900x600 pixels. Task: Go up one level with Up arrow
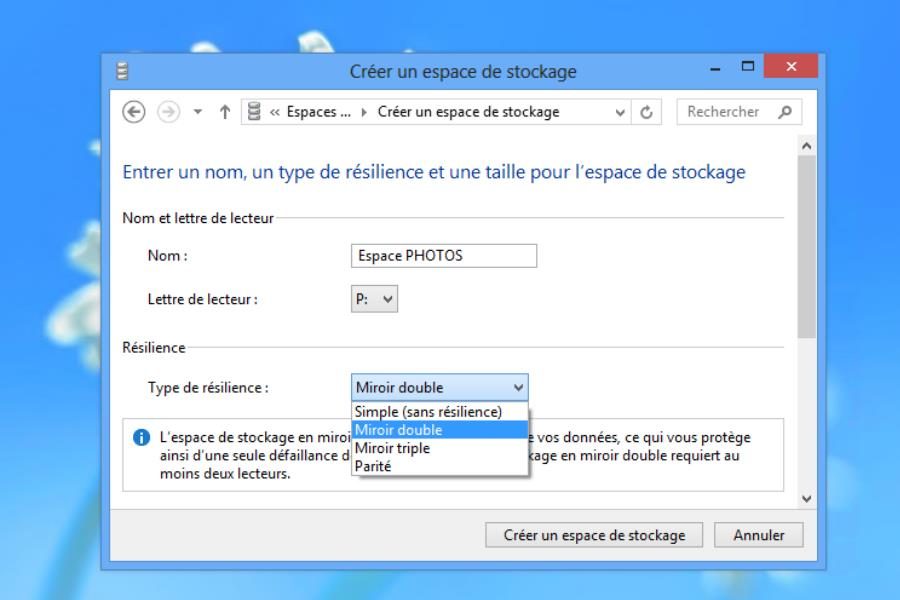pos(225,112)
